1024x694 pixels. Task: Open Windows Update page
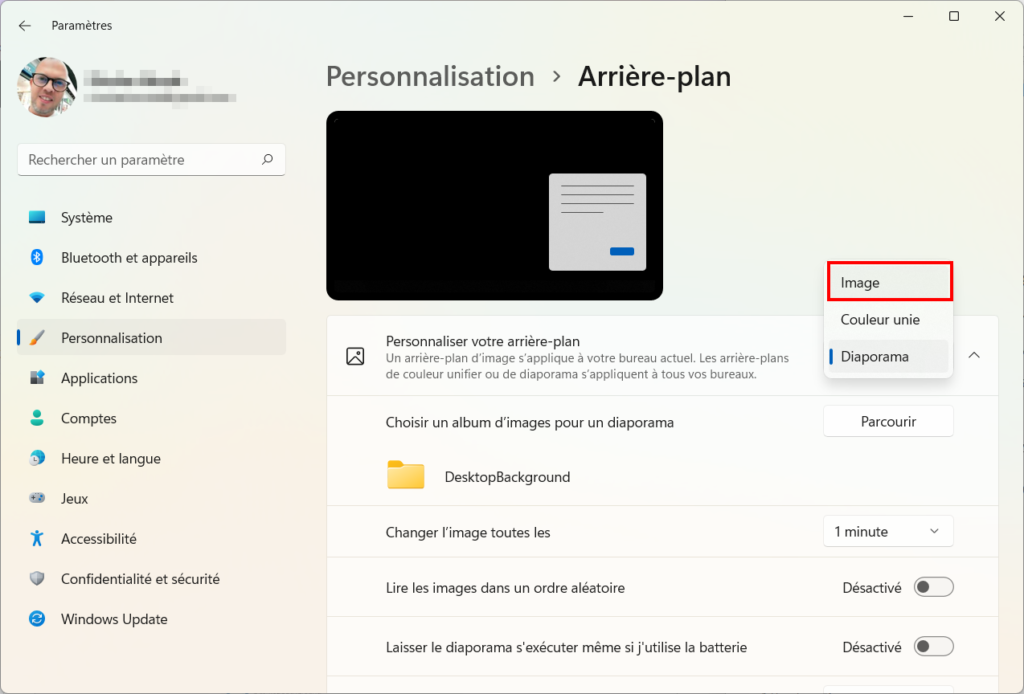pyautogui.click(x=152, y=618)
